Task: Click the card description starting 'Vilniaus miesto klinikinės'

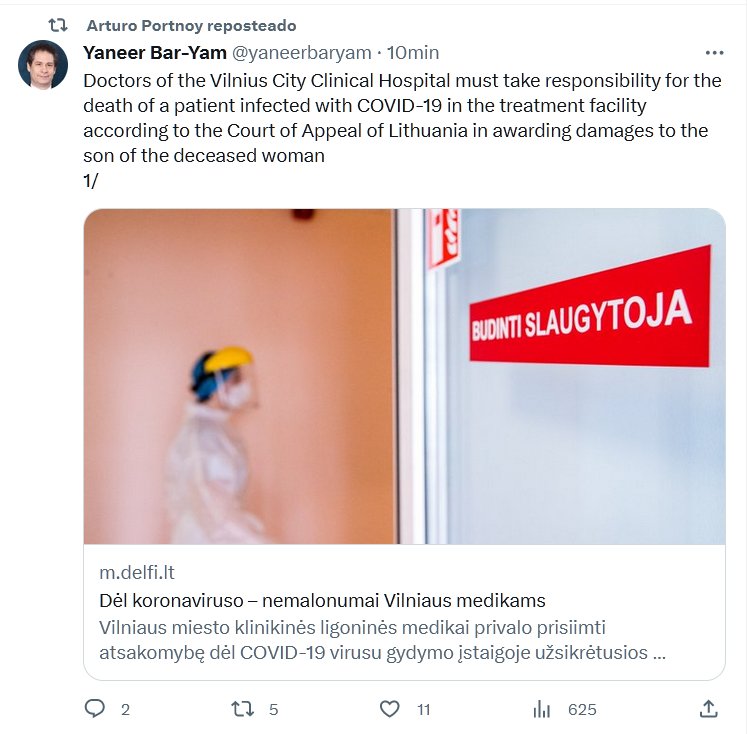Action: click(382, 640)
